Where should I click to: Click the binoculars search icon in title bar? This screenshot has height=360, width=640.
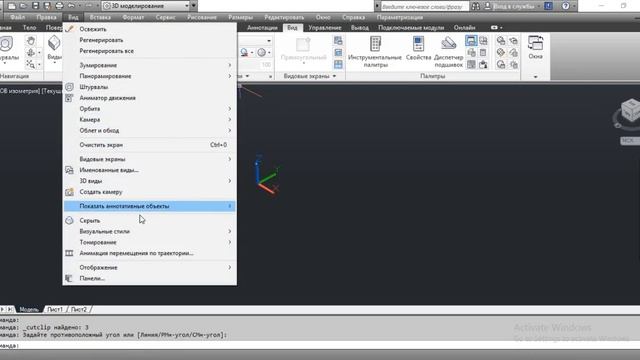476,6
